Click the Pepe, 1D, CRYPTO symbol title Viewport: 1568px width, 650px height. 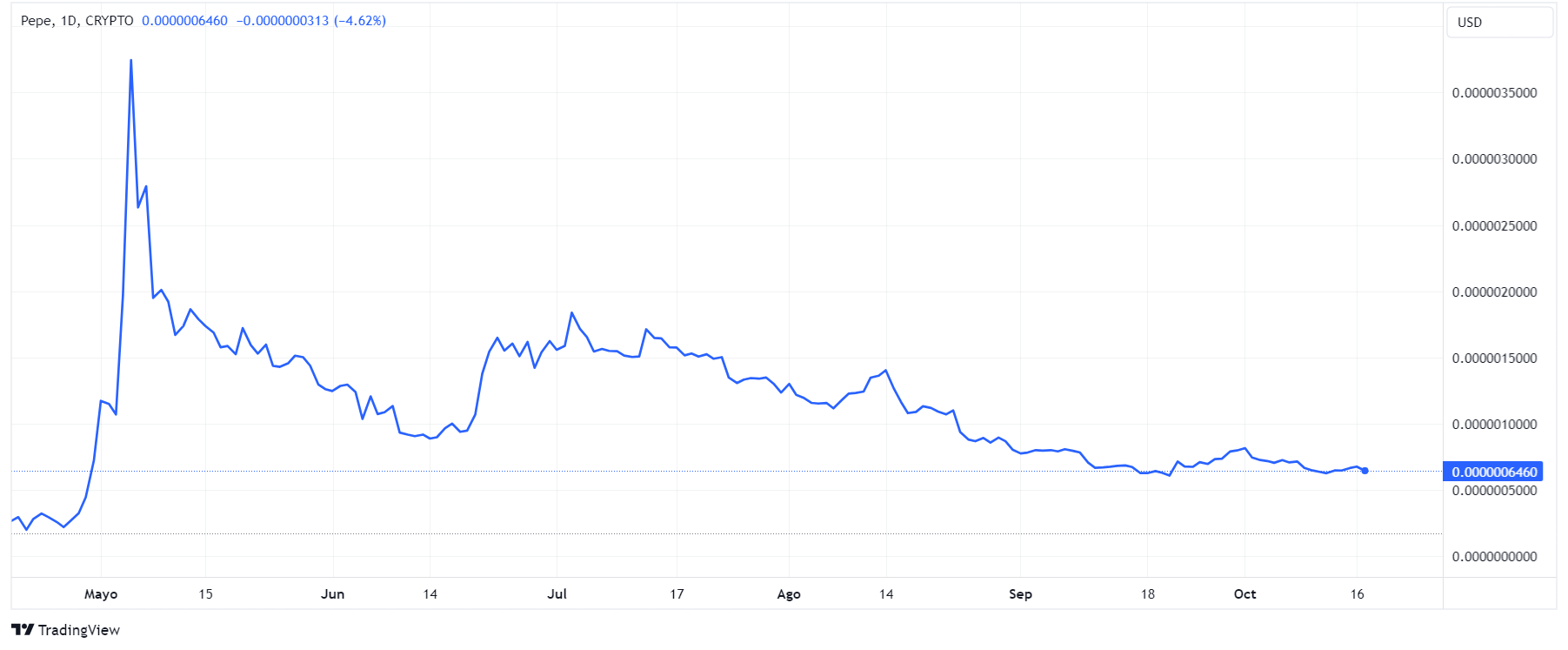(x=77, y=21)
